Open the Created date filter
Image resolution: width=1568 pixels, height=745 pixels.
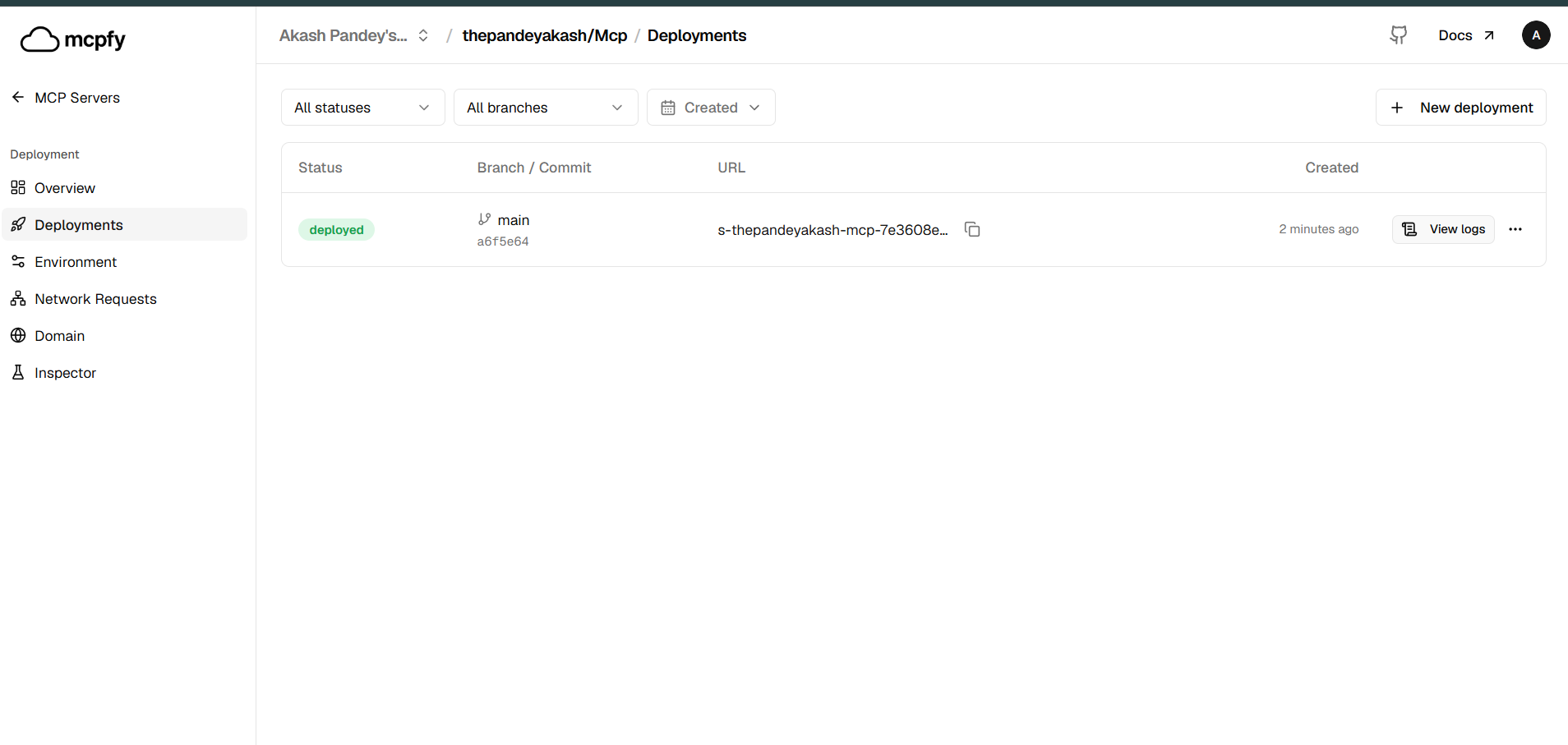pyautogui.click(x=711, y=108)
